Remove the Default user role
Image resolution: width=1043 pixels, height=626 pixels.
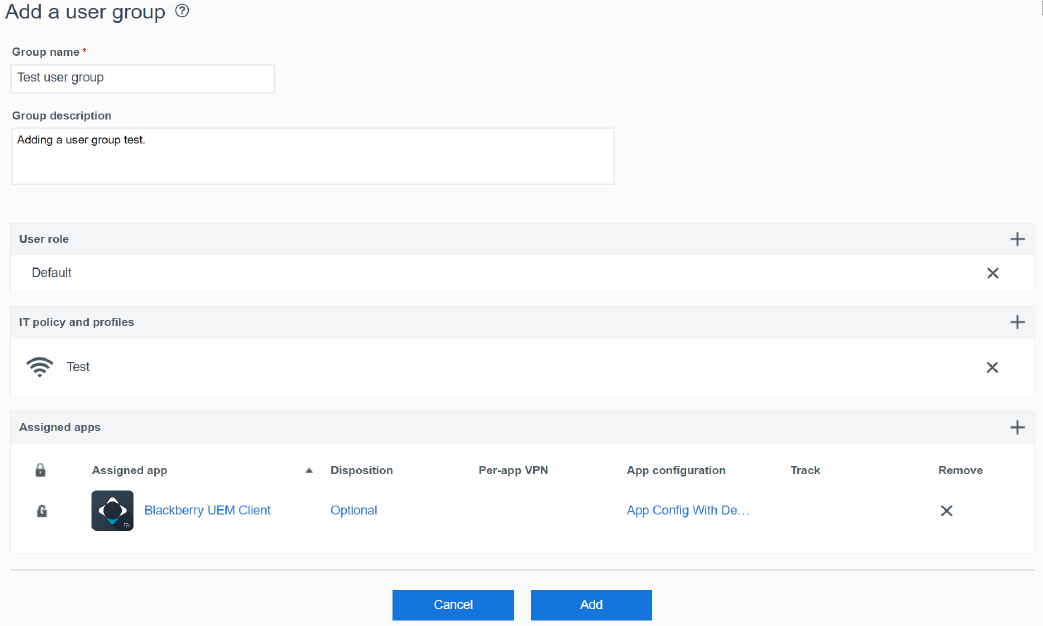click(992, 273)
